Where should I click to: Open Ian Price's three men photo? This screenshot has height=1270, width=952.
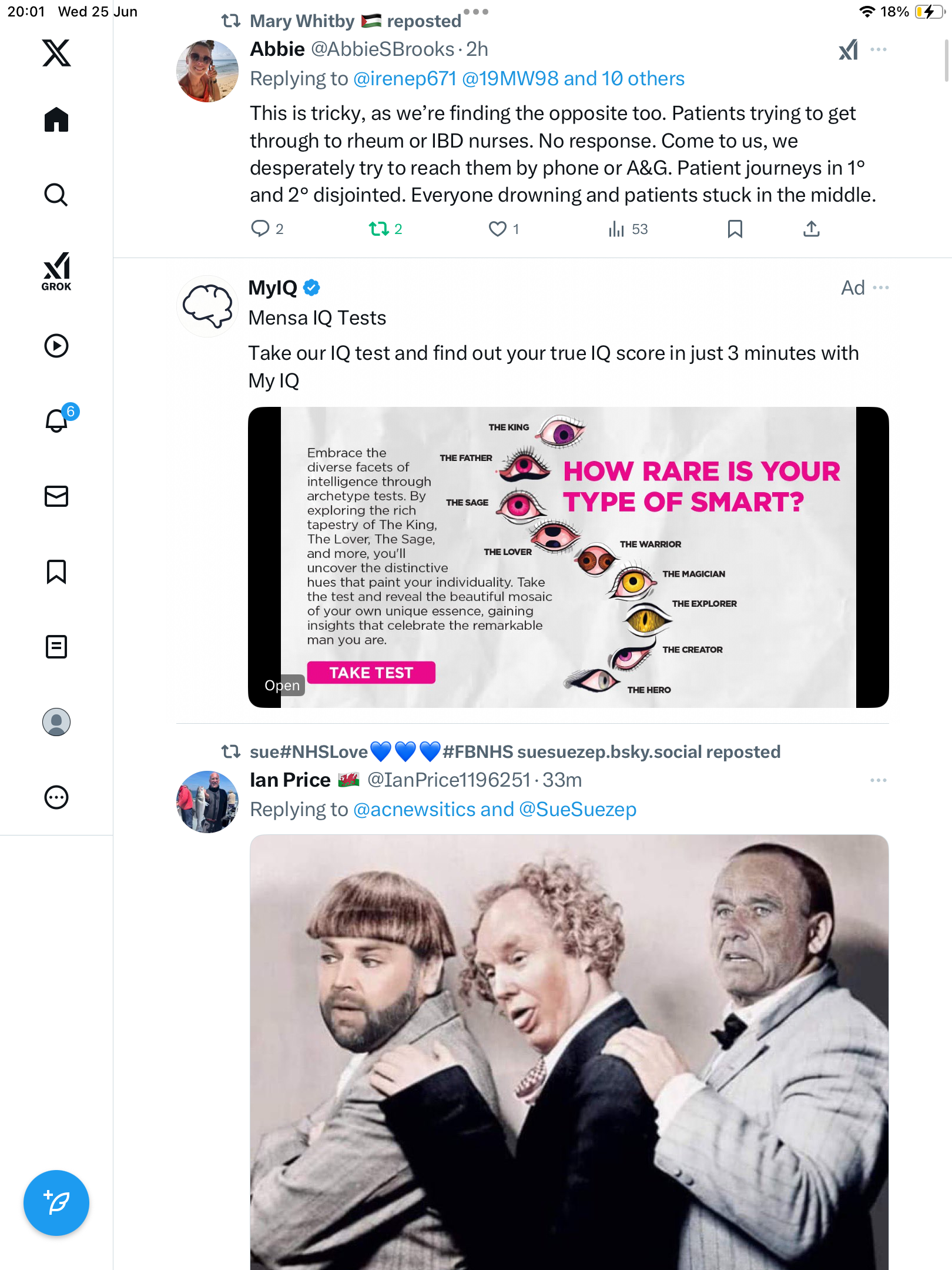coord(569,1052)
